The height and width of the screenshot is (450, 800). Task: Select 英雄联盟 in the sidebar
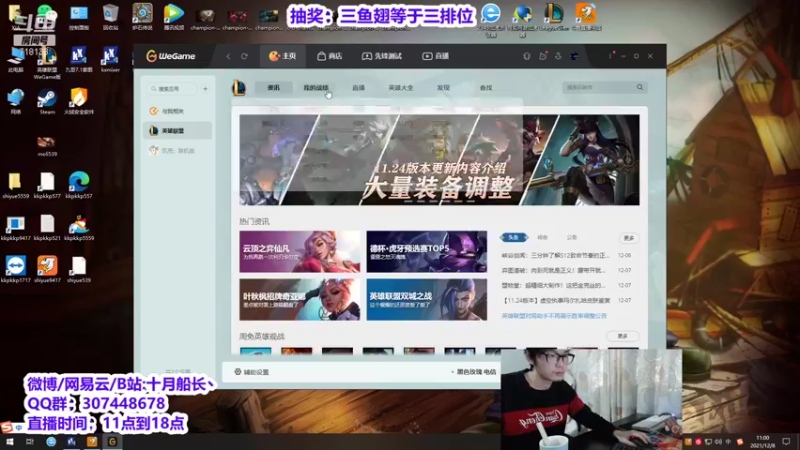pos(178,131)
